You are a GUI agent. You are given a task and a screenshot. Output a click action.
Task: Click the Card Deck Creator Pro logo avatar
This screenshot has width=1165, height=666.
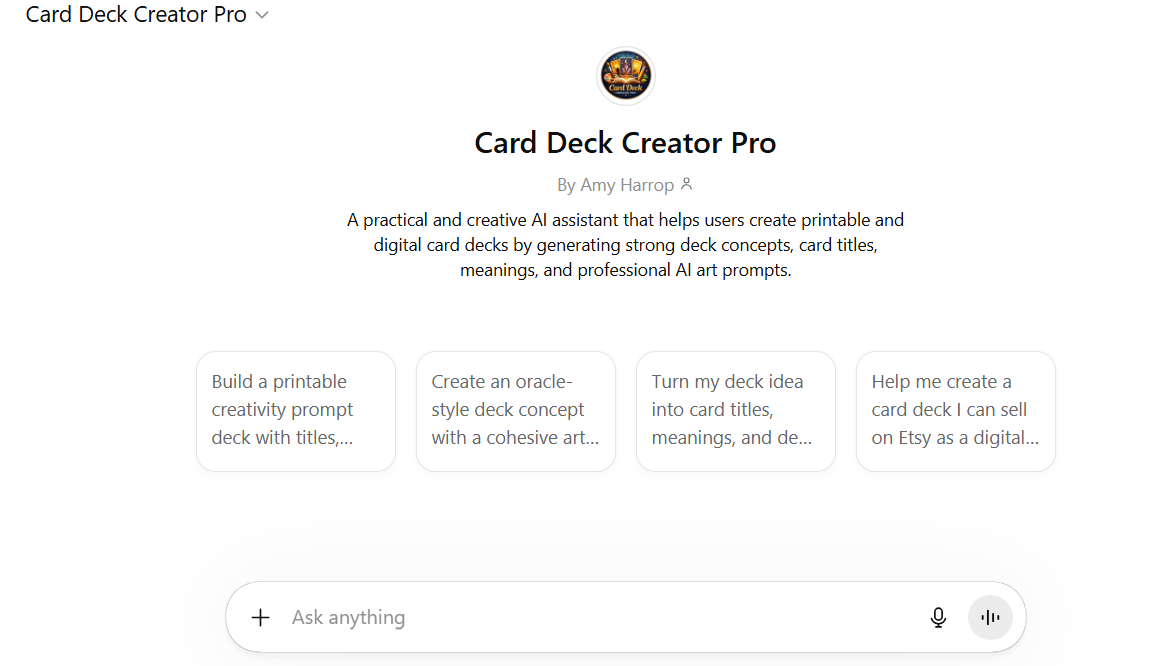click(x=626, y=76)
